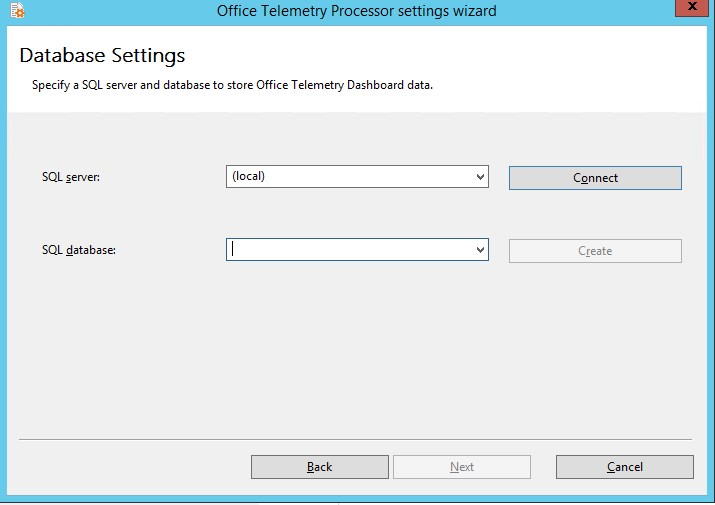715x505 pixels.
Task: Click the Connect button
Action: pos(595,178)
